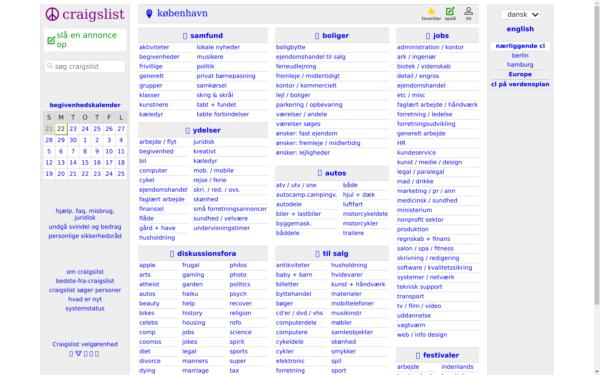This screenshot has height=375, width=600.
Task: Open the boligbytte category
Action: (290, 47)
